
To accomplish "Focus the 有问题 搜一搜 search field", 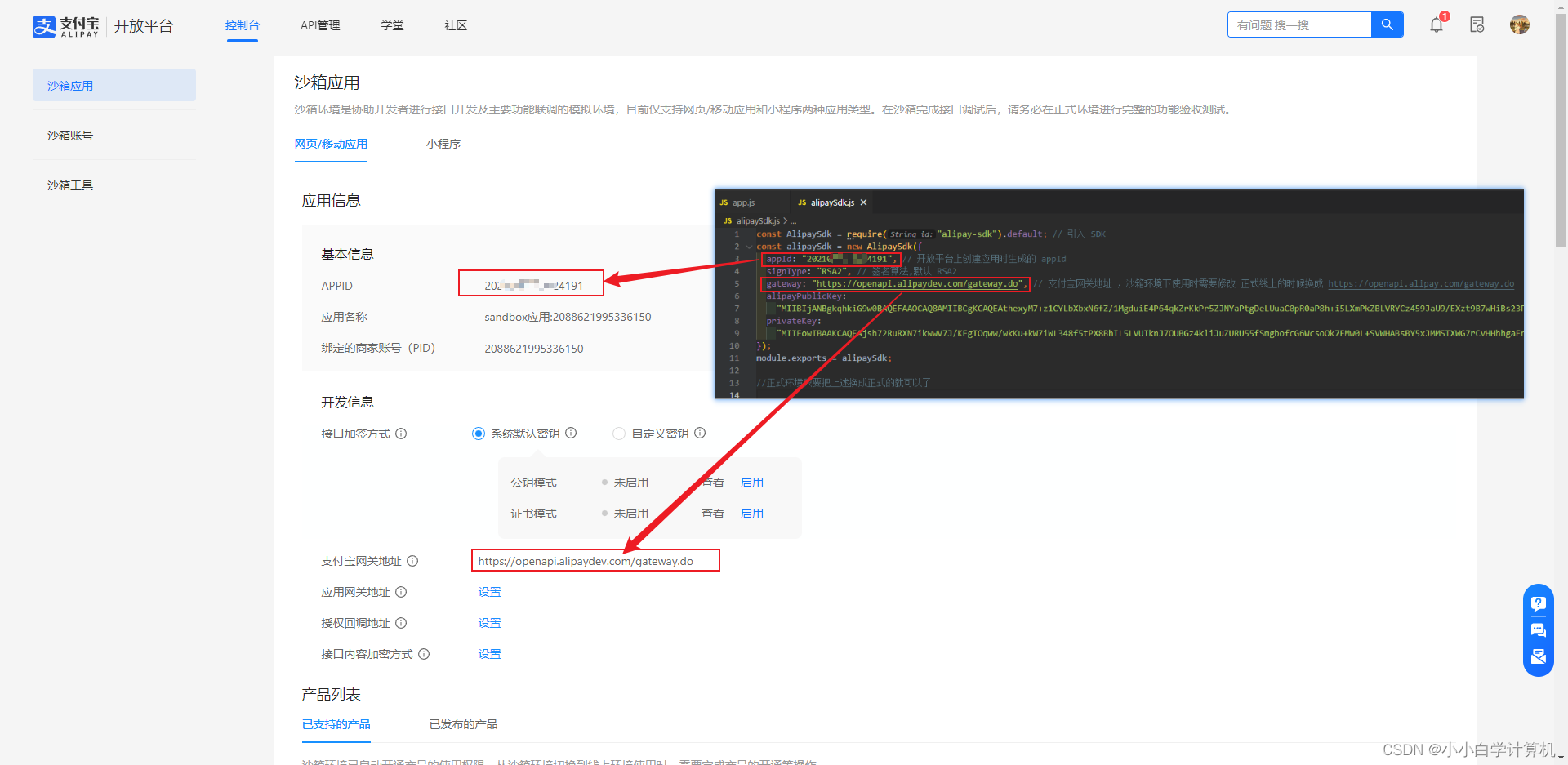I will click(x=1299, y=24).
